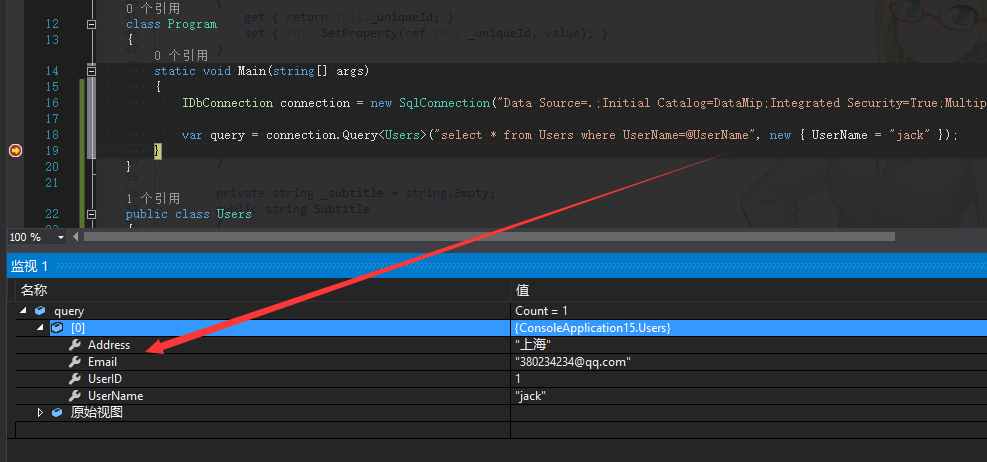Collapse the Users class code block
Image resolution: width=987 pixels, height=462 pixels.
point(92,214)
